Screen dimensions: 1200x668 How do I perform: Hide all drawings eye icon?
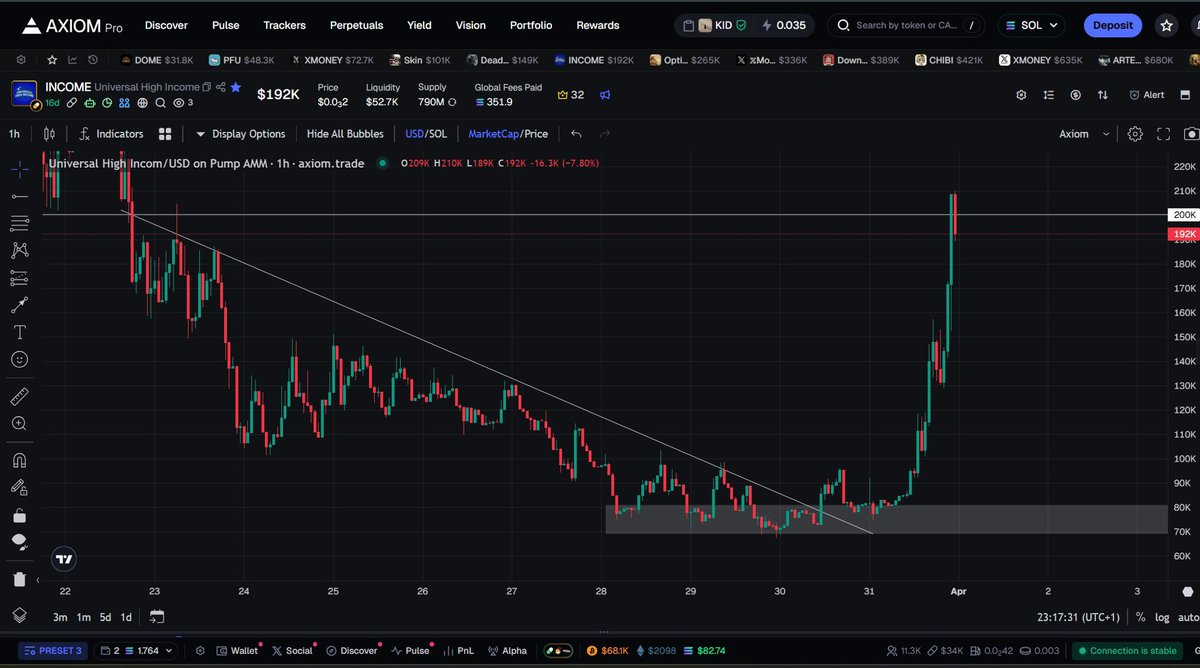[x=19, y=542]
